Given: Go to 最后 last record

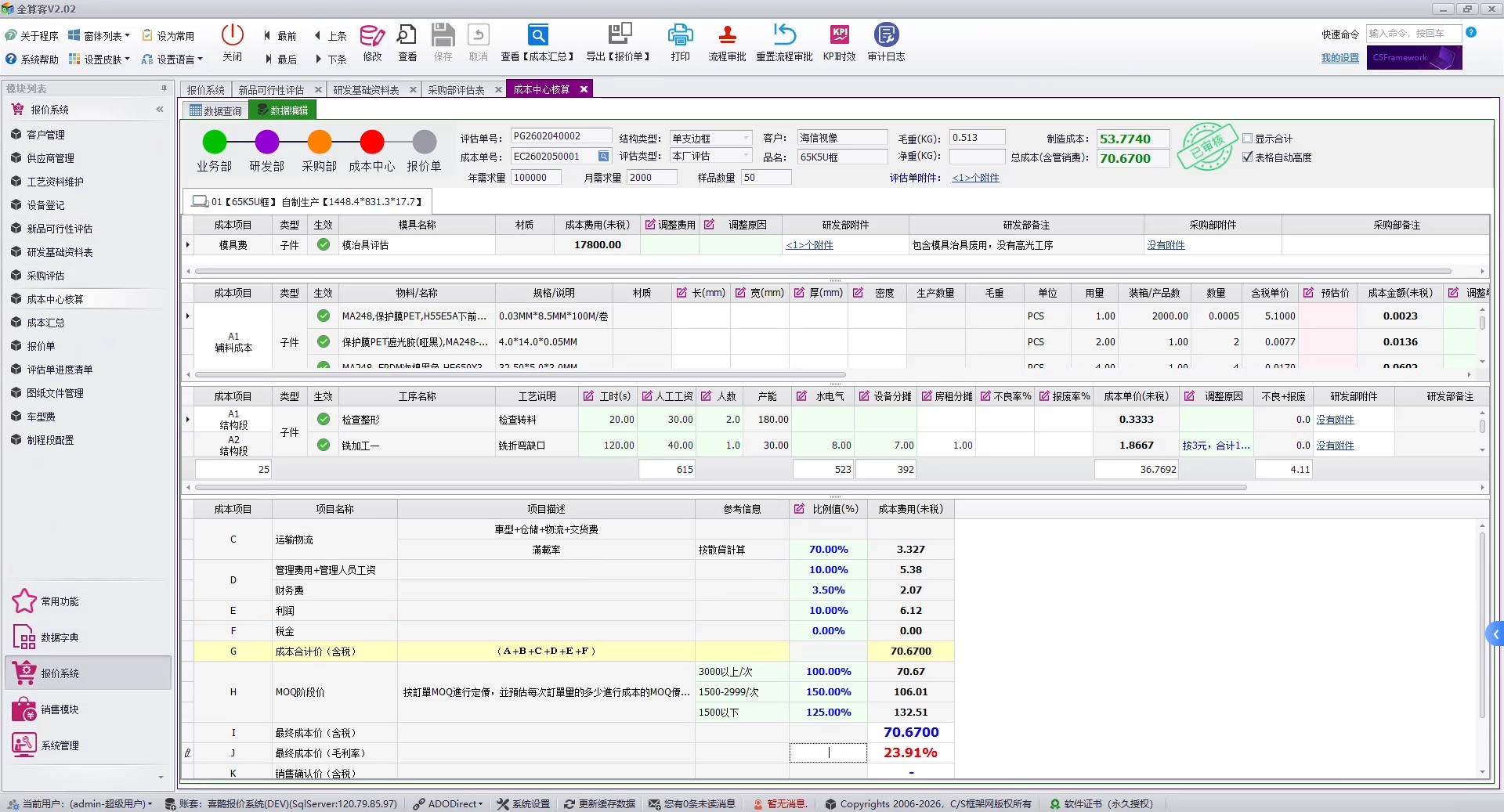Looking at the screenshot, I should pos(280,60).
